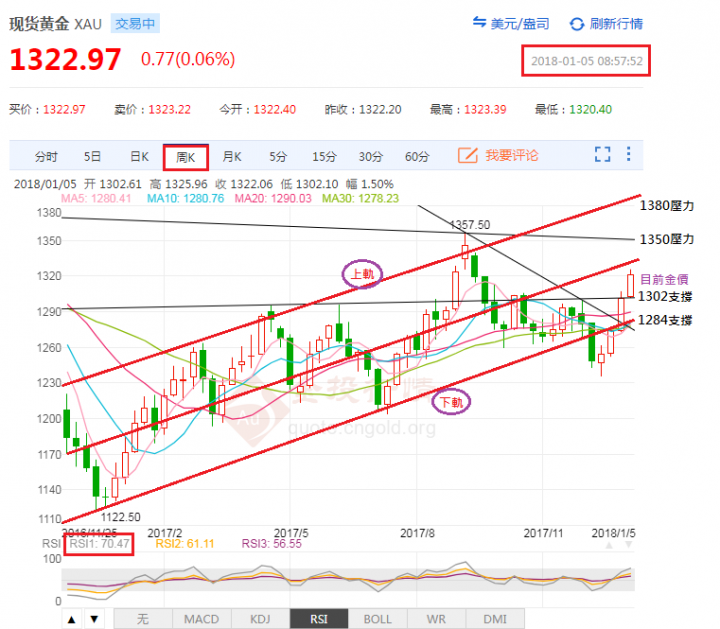Click the MA30: 1278.23 legend
720x629 pixels.
[x=360, y=198]
